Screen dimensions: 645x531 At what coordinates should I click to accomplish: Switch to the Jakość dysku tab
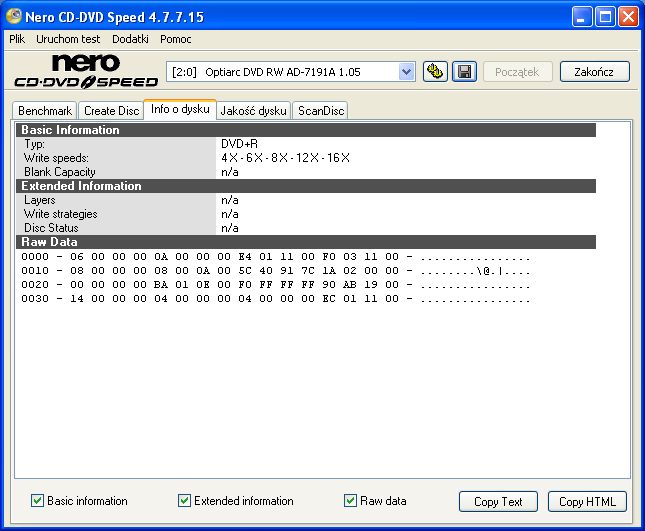253,111
